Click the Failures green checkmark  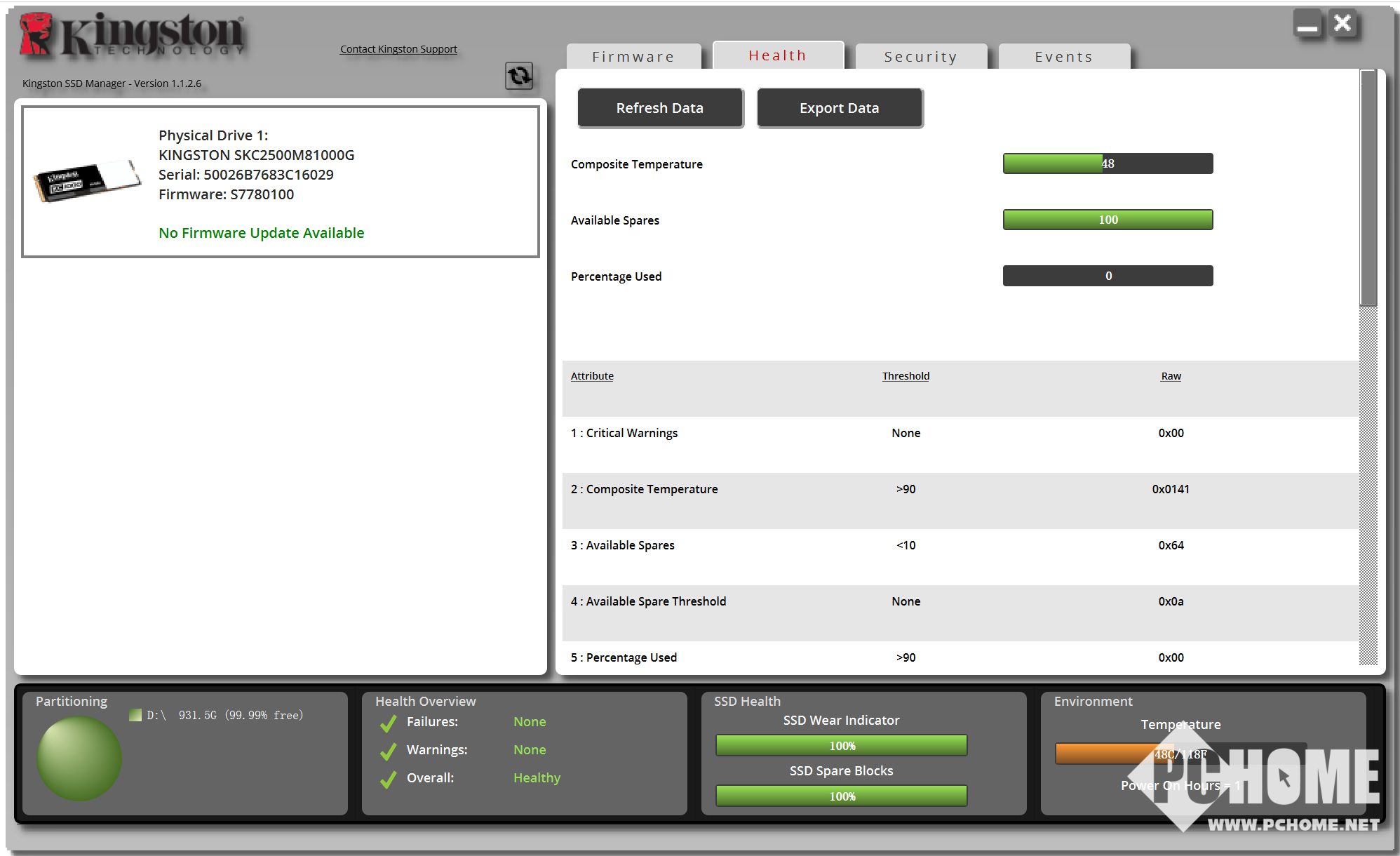pyautogui.click(x=389, y=723)
